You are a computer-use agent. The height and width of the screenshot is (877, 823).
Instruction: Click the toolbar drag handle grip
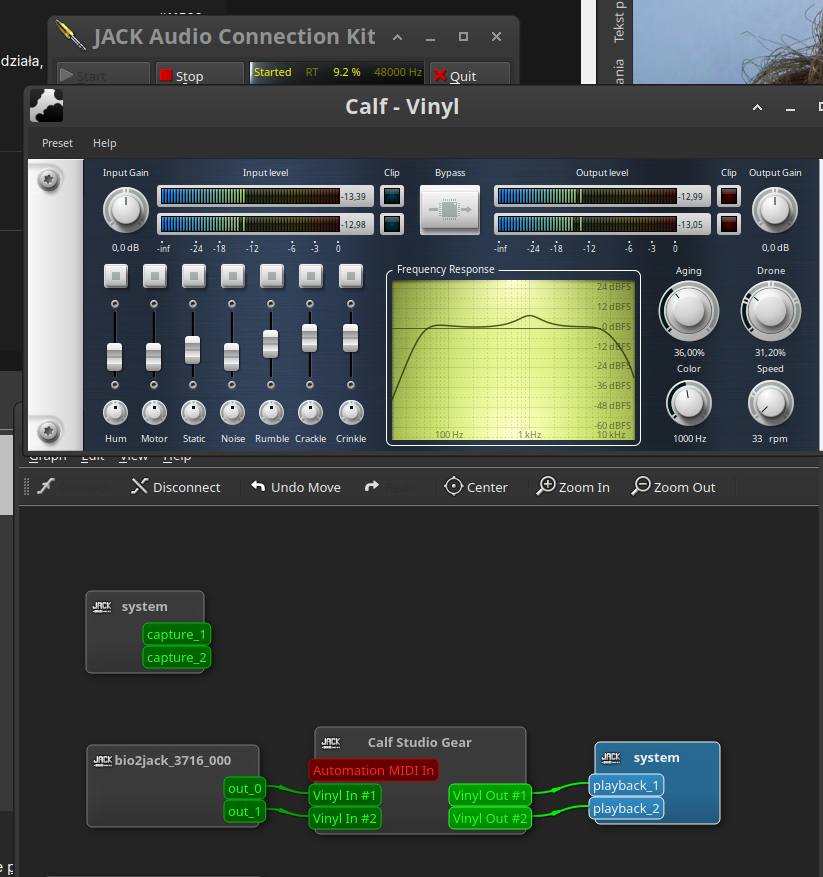26,487
